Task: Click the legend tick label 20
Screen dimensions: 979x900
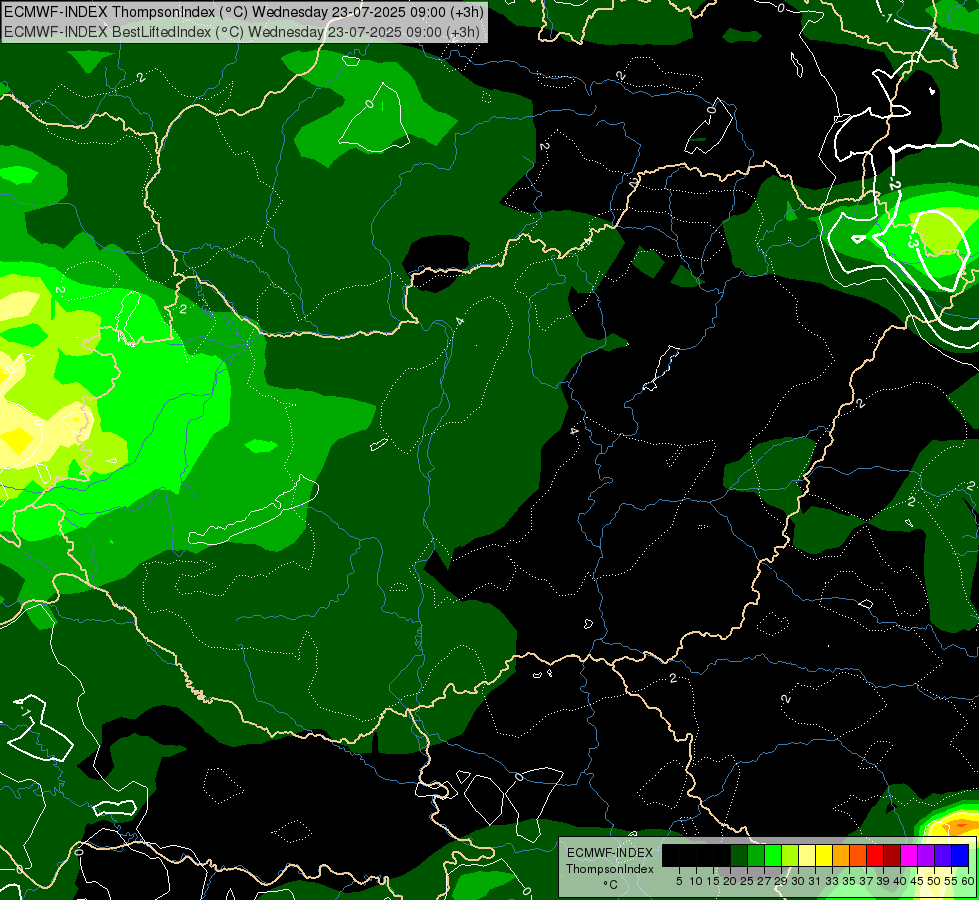Action: 729,881
